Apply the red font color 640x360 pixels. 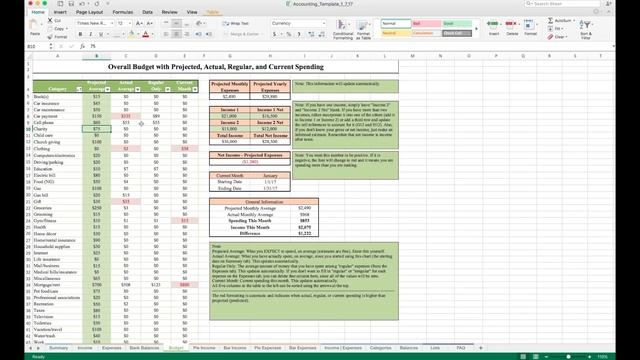coord(146,35)
